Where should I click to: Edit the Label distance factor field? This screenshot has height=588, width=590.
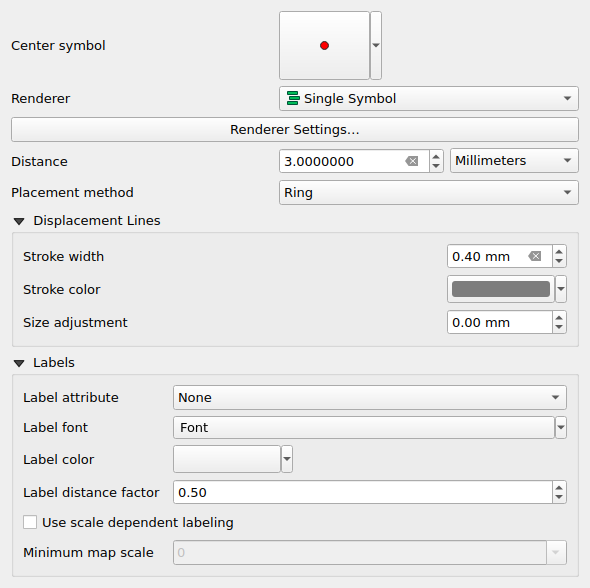(x=363, y=492)
